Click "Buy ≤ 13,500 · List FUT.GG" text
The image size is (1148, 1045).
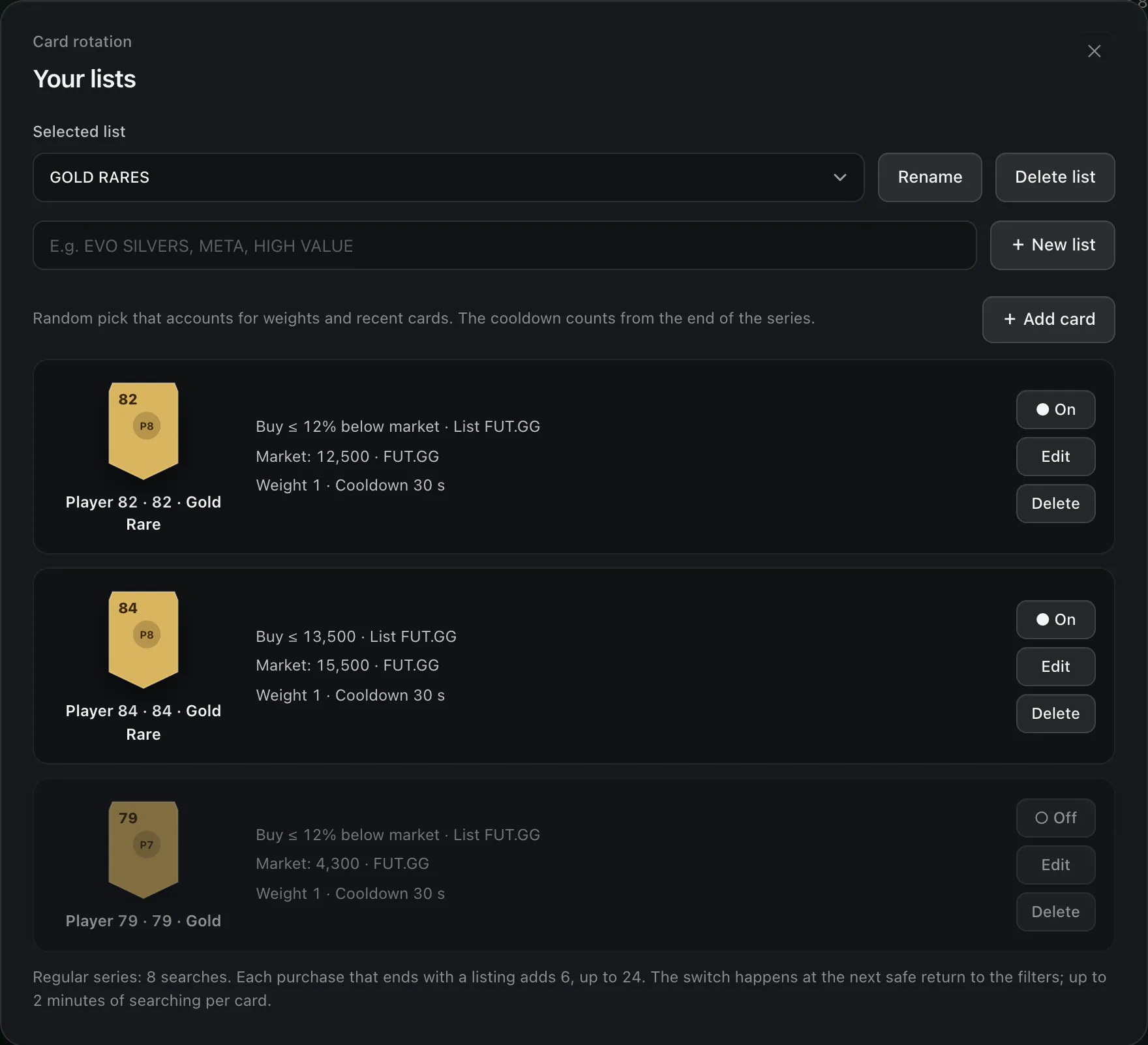point(356,637)
